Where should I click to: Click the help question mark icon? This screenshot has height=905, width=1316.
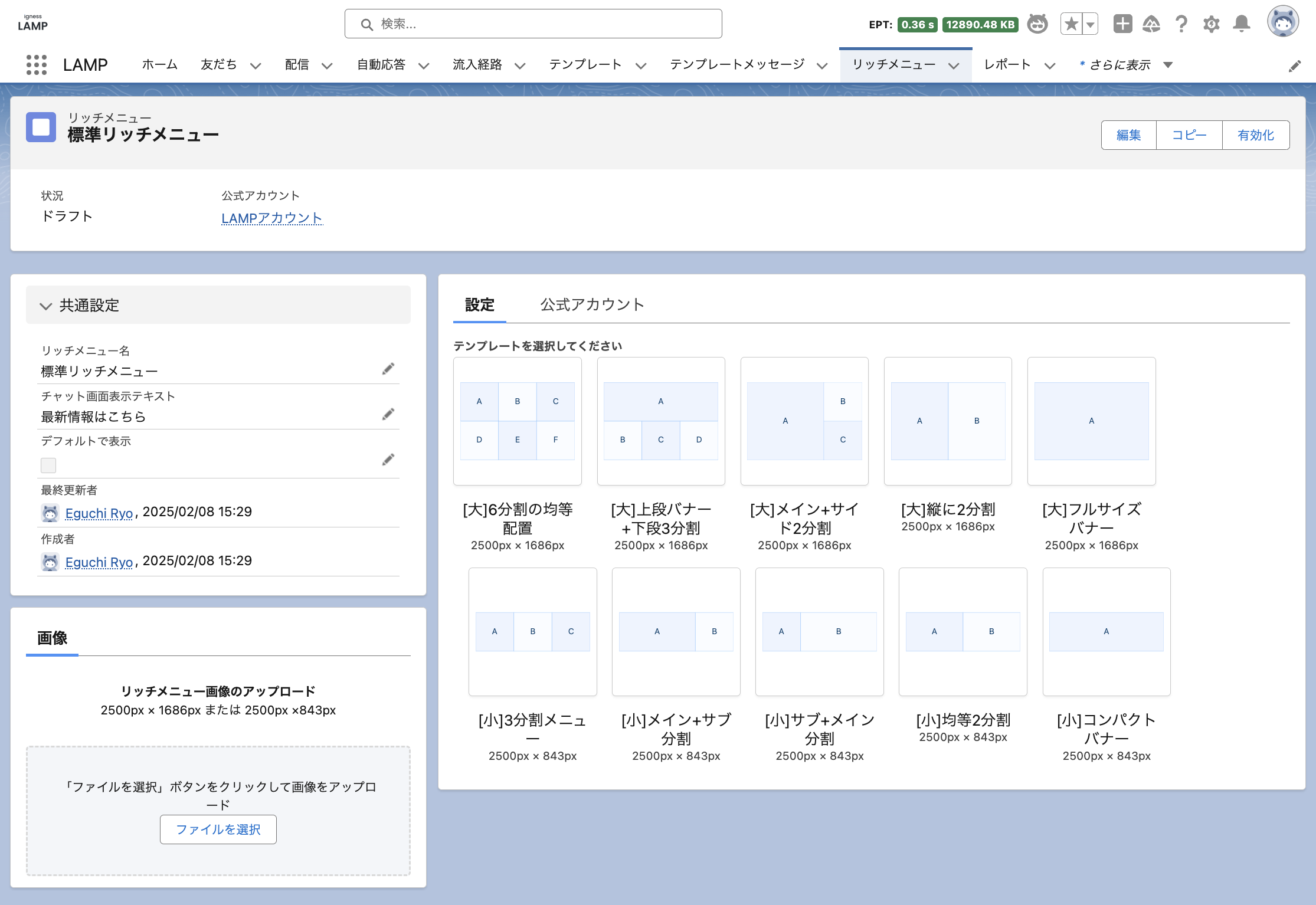click(1181, 24)
